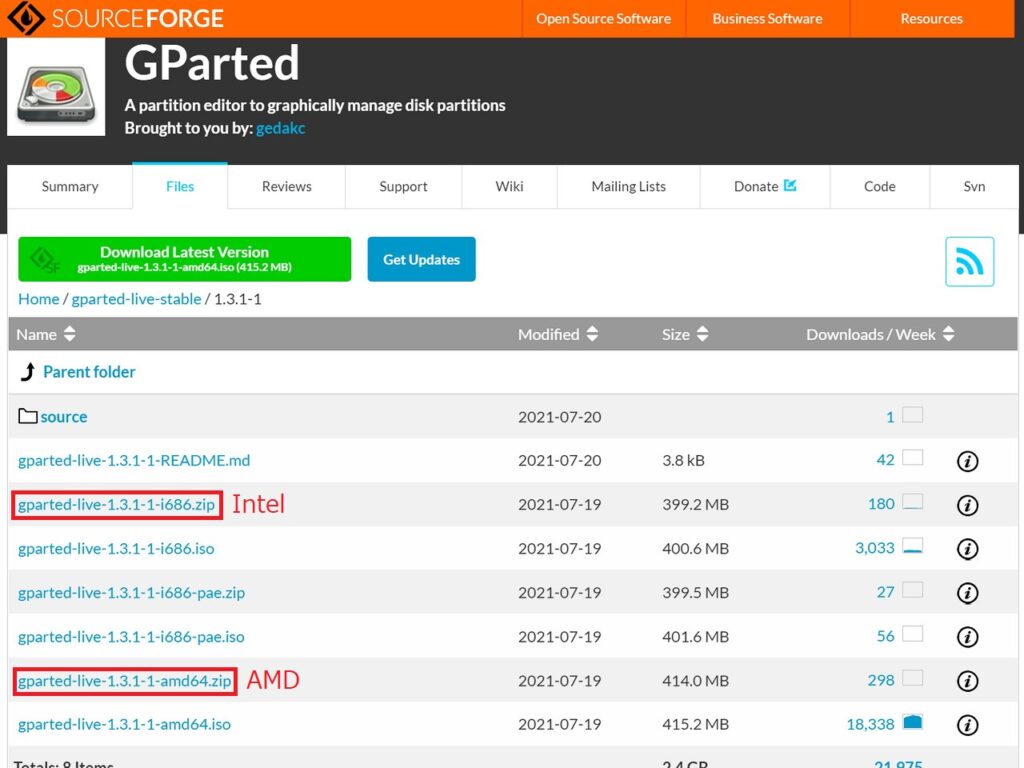1024x768 pixels.
Task: Show info for gparted-live-1.3.1-1-i686-pae.zip
Action: [967, 593]
